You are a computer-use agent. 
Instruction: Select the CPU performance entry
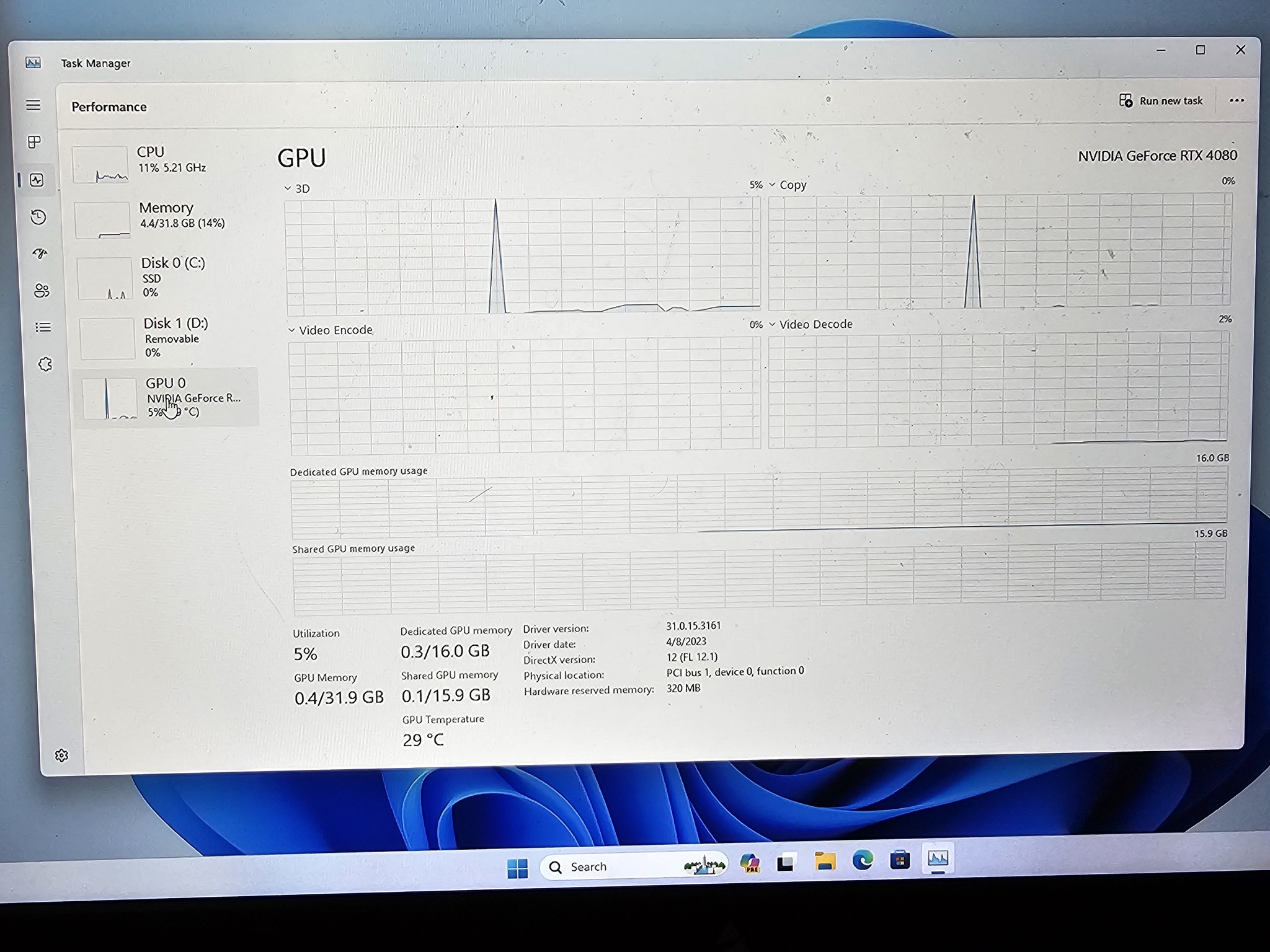click(x=162, y=164)
